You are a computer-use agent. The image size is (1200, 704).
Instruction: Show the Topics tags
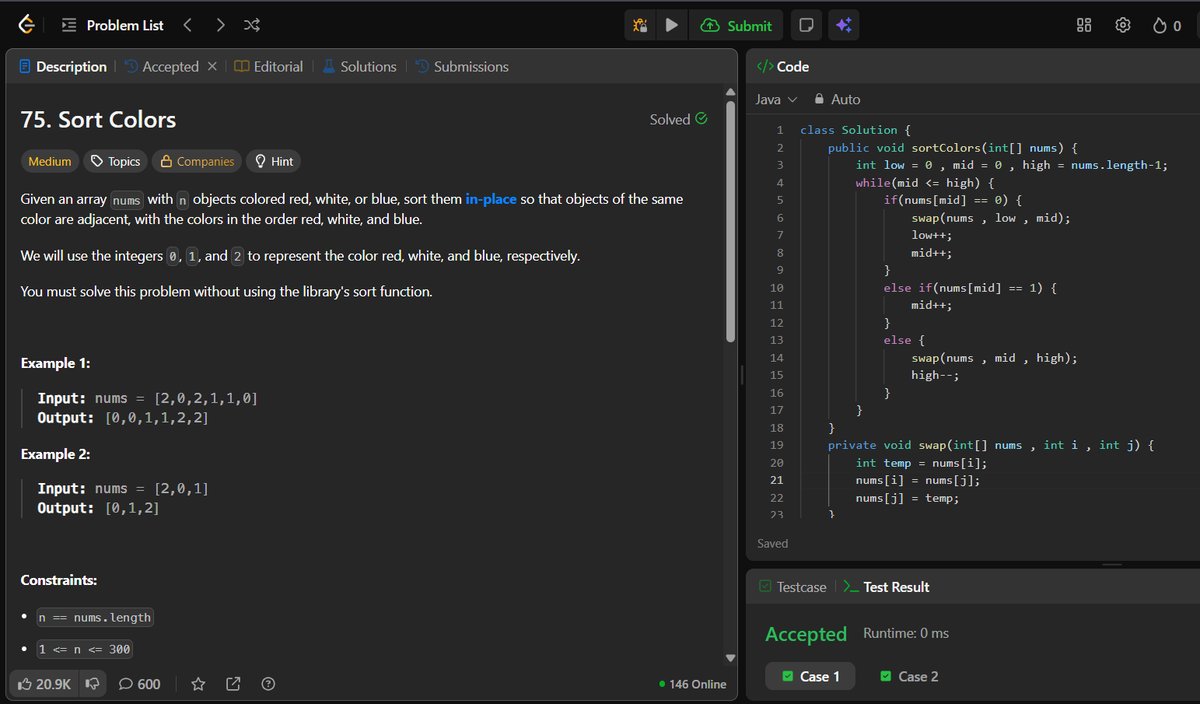point(114,161)
